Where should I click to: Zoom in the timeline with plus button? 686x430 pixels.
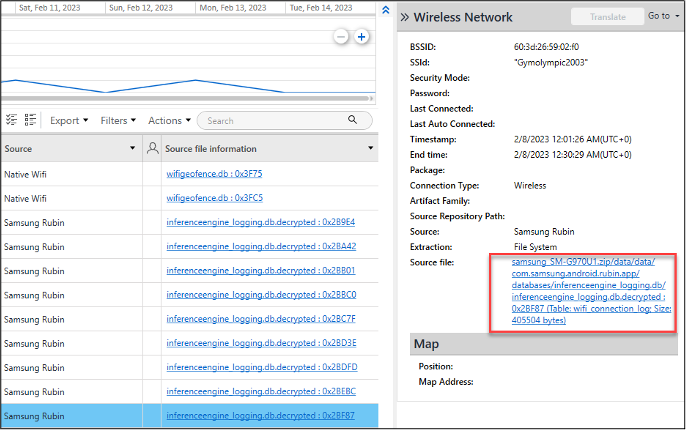[362, 37]
